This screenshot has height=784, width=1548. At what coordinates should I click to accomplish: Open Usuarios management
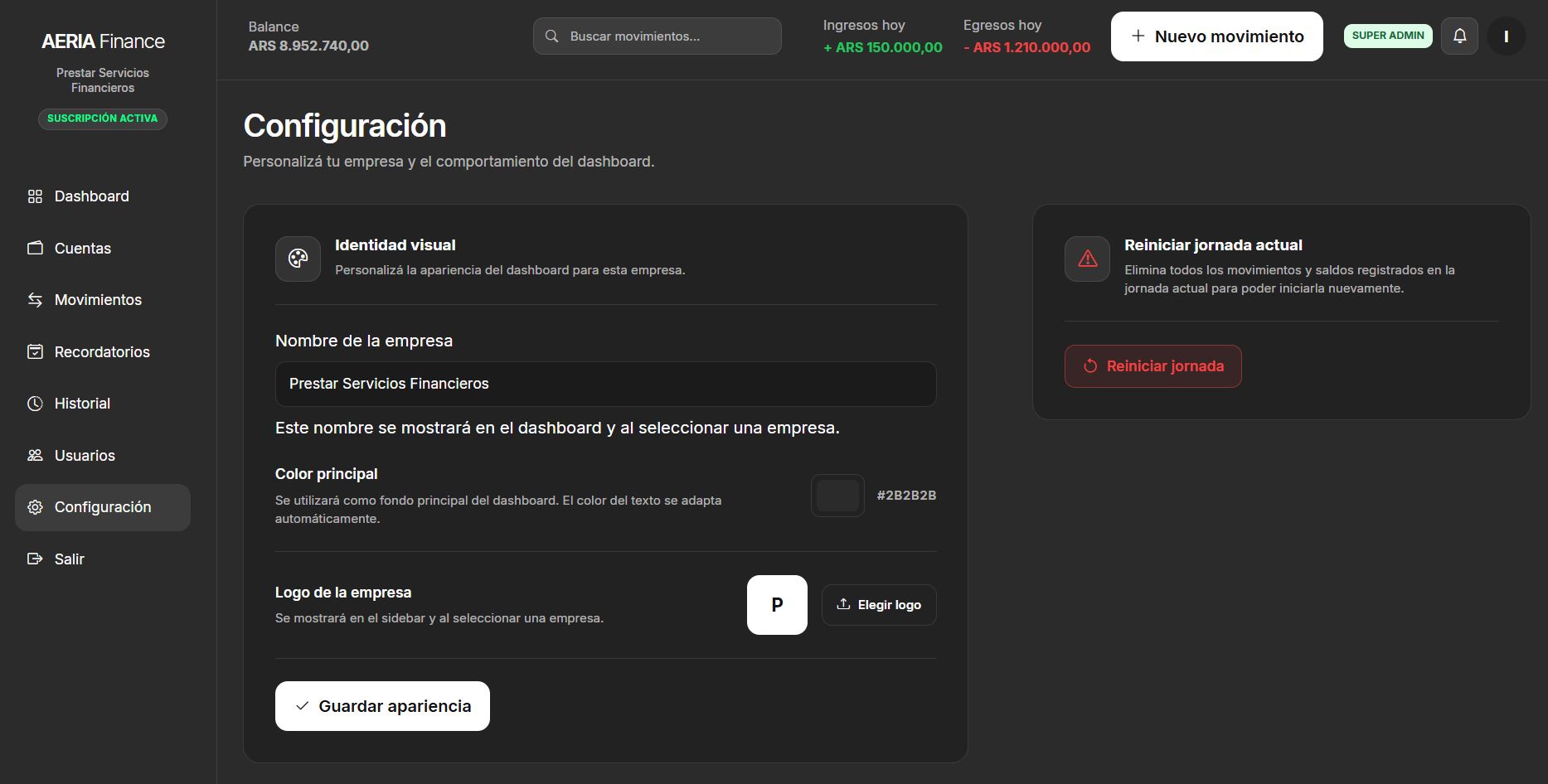click(x=103, y=456)
